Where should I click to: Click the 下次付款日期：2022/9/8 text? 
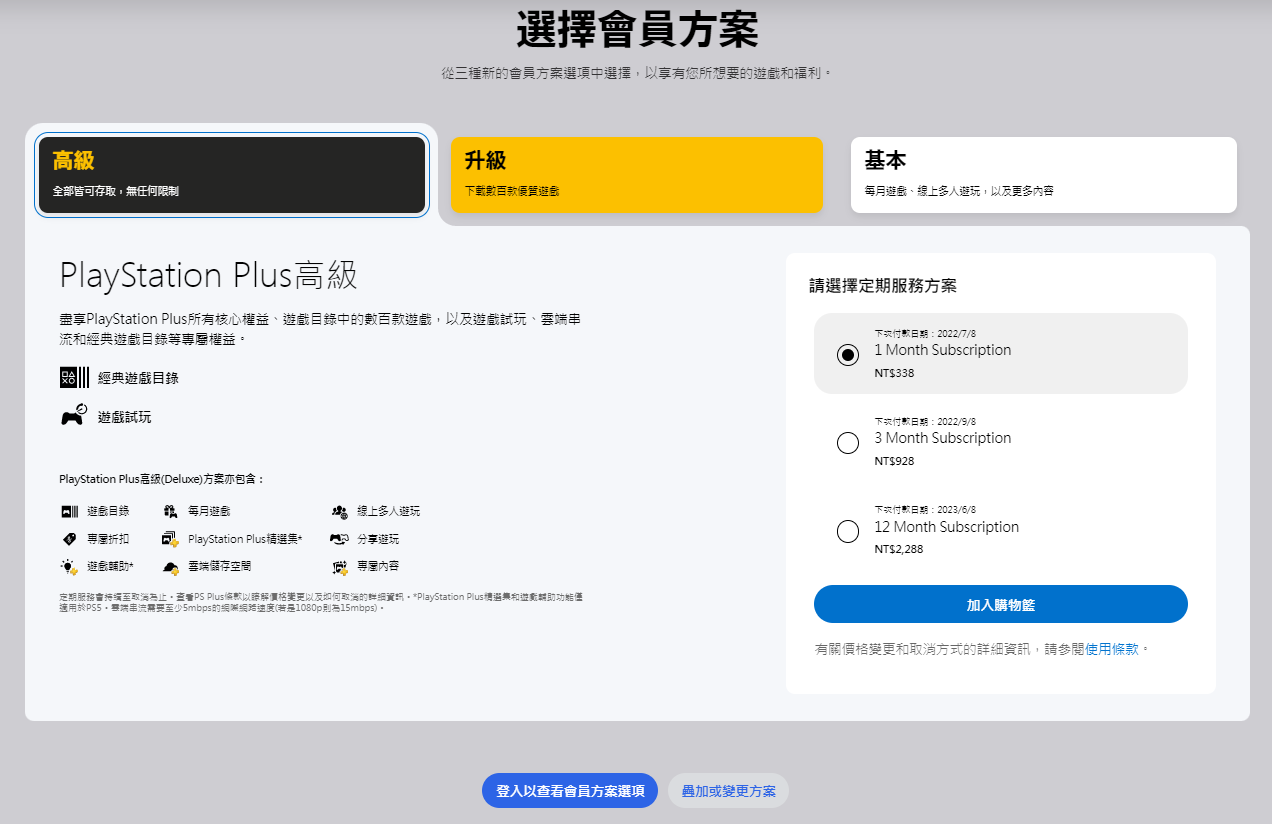pyautogui.click(x=925, y=422)
